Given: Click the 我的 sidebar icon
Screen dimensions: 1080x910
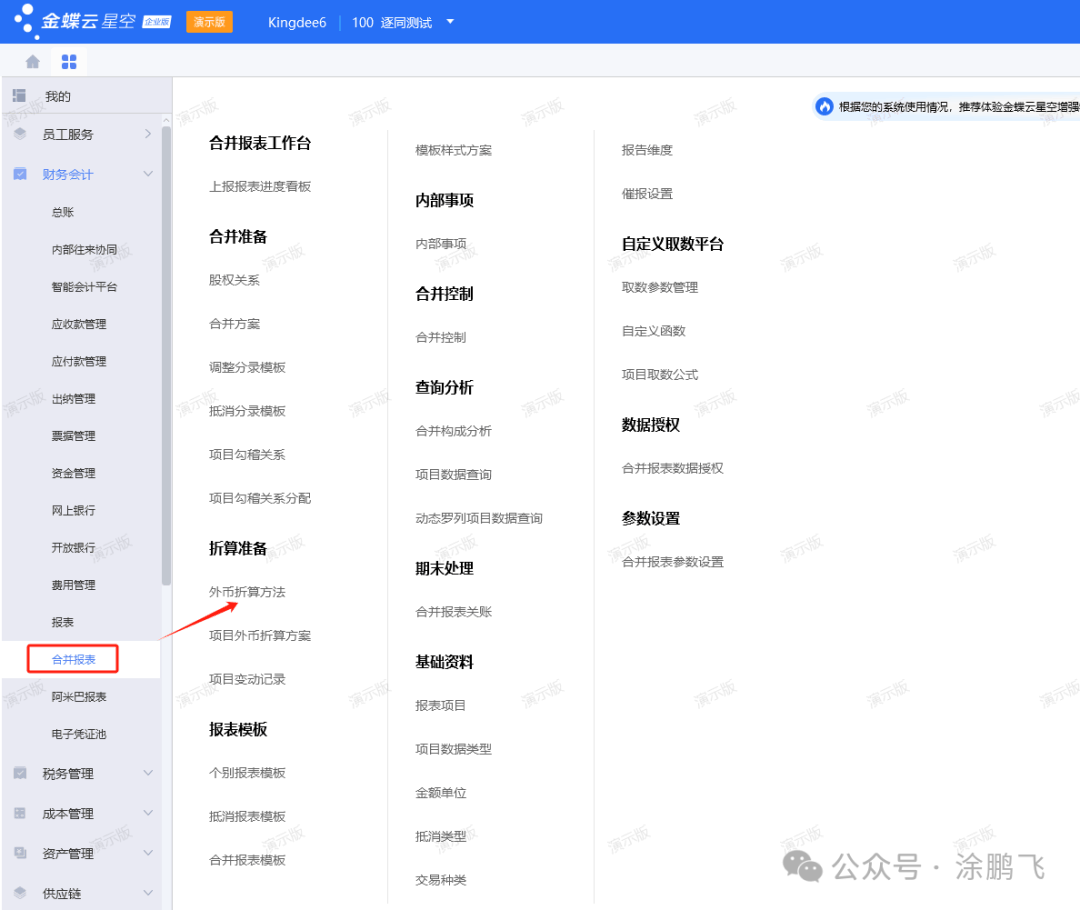Looking at the screenshot, I should pyautogui.click(x=19, y=96).
